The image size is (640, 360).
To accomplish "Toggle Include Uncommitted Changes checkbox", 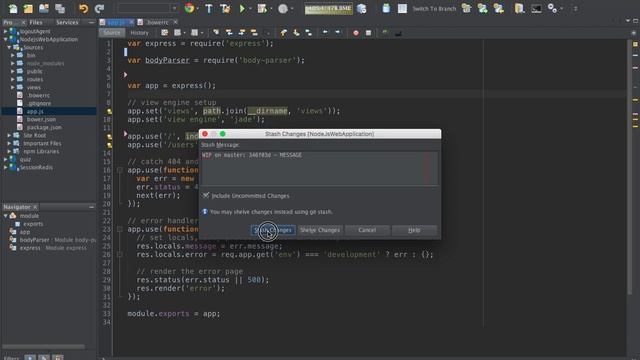I will [x=206, y=196].
